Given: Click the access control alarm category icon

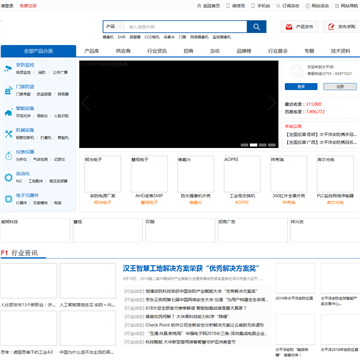Looking at the screenshot, I should pyautogui.click(x=8, y=90).
